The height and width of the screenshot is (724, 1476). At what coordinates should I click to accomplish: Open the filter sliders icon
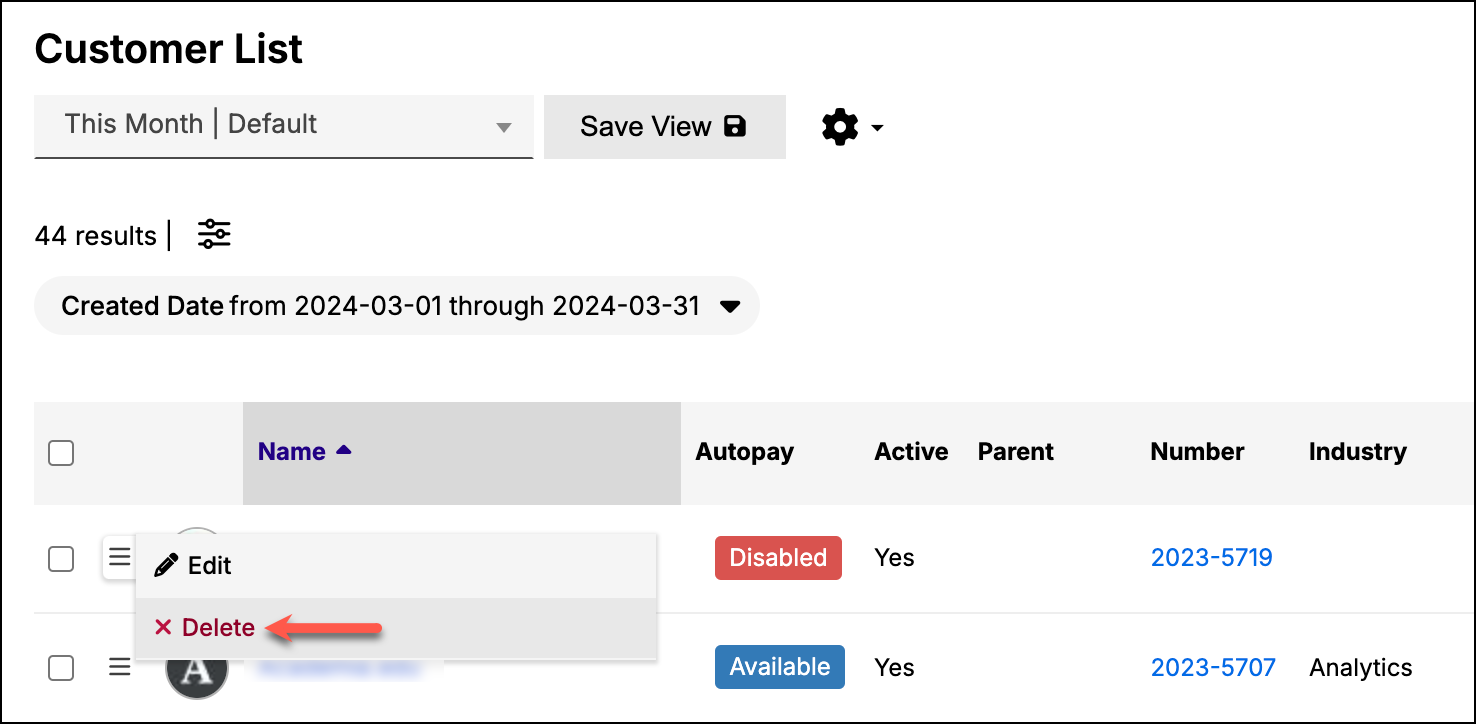214,234
